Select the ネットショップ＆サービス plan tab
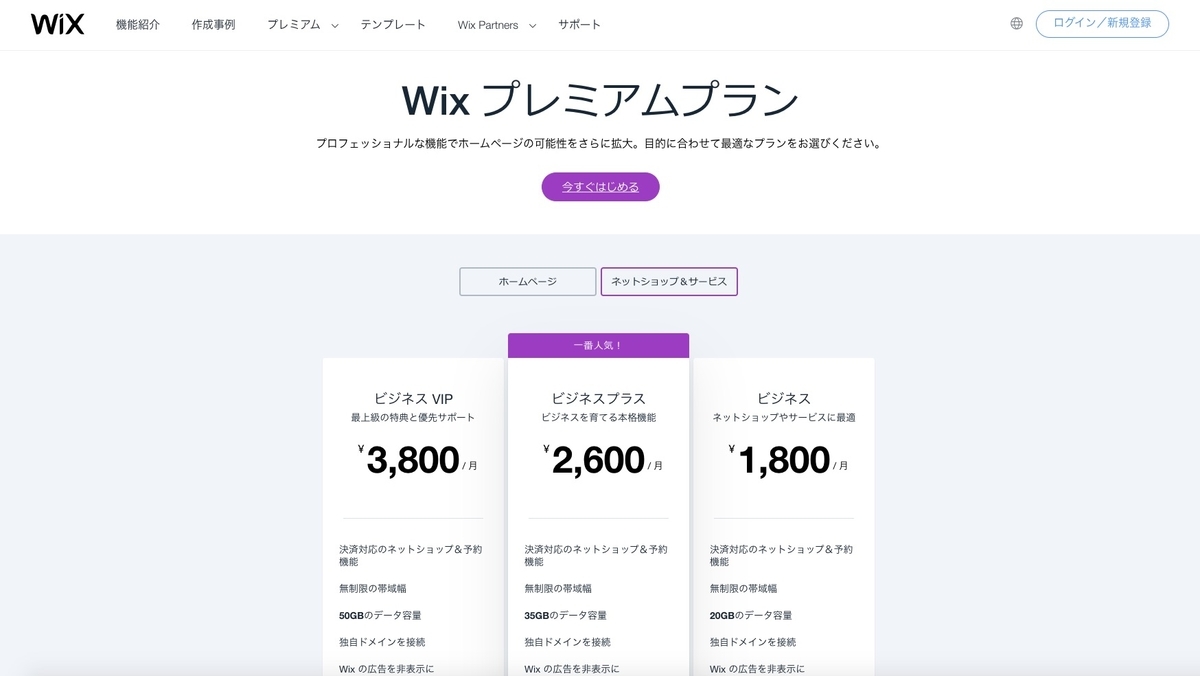Screen dimensions: 1200x676 pos(668,281)
